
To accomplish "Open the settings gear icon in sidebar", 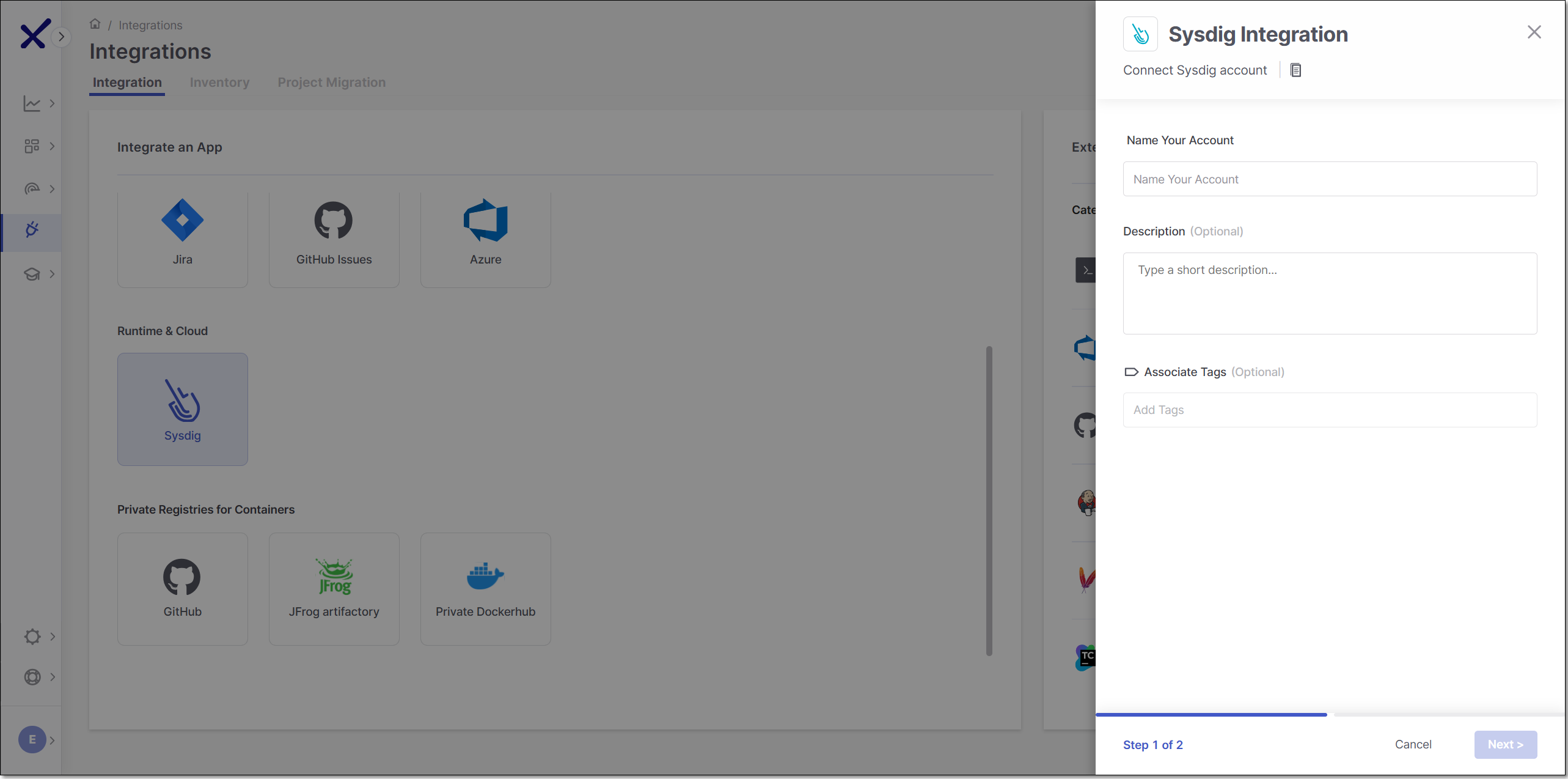I will click(x=32, y=637).
